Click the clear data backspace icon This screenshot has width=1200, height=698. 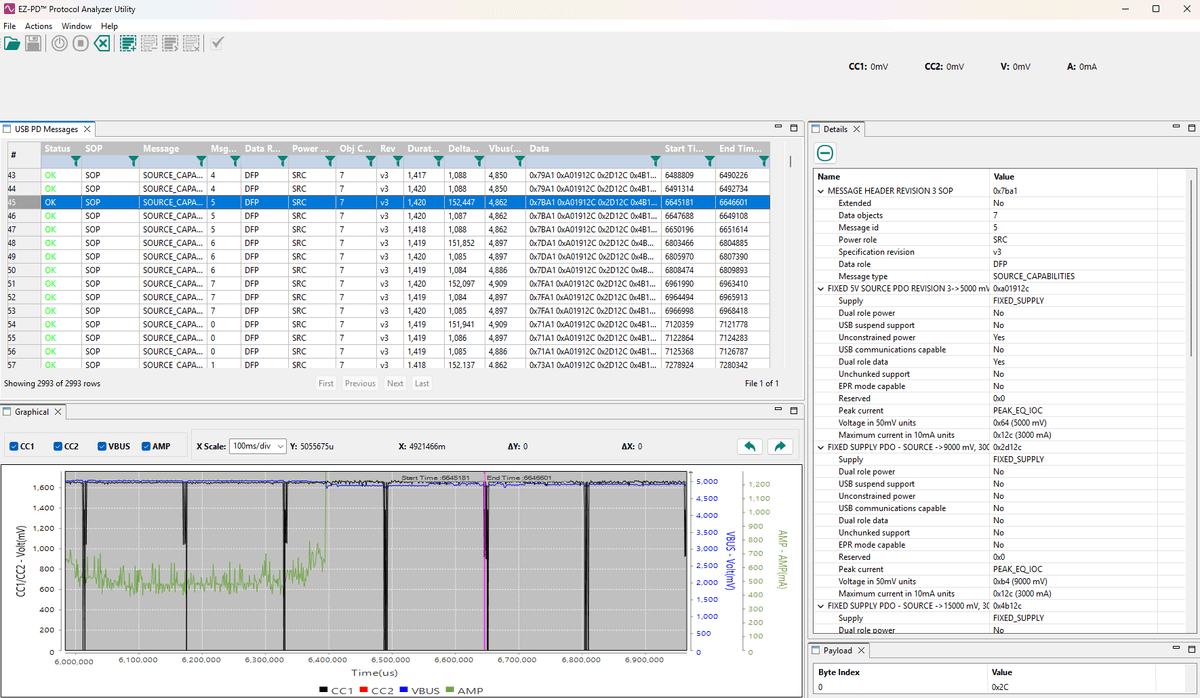[x=102, y=43]
